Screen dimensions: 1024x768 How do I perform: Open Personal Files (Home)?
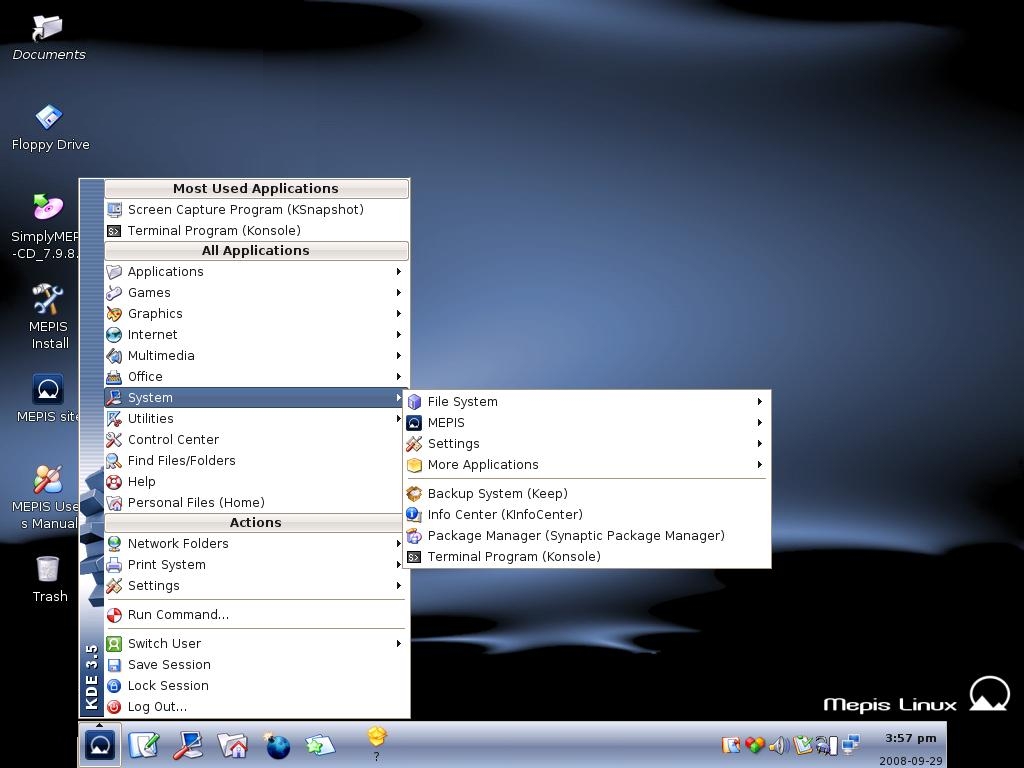click(254, 502)
